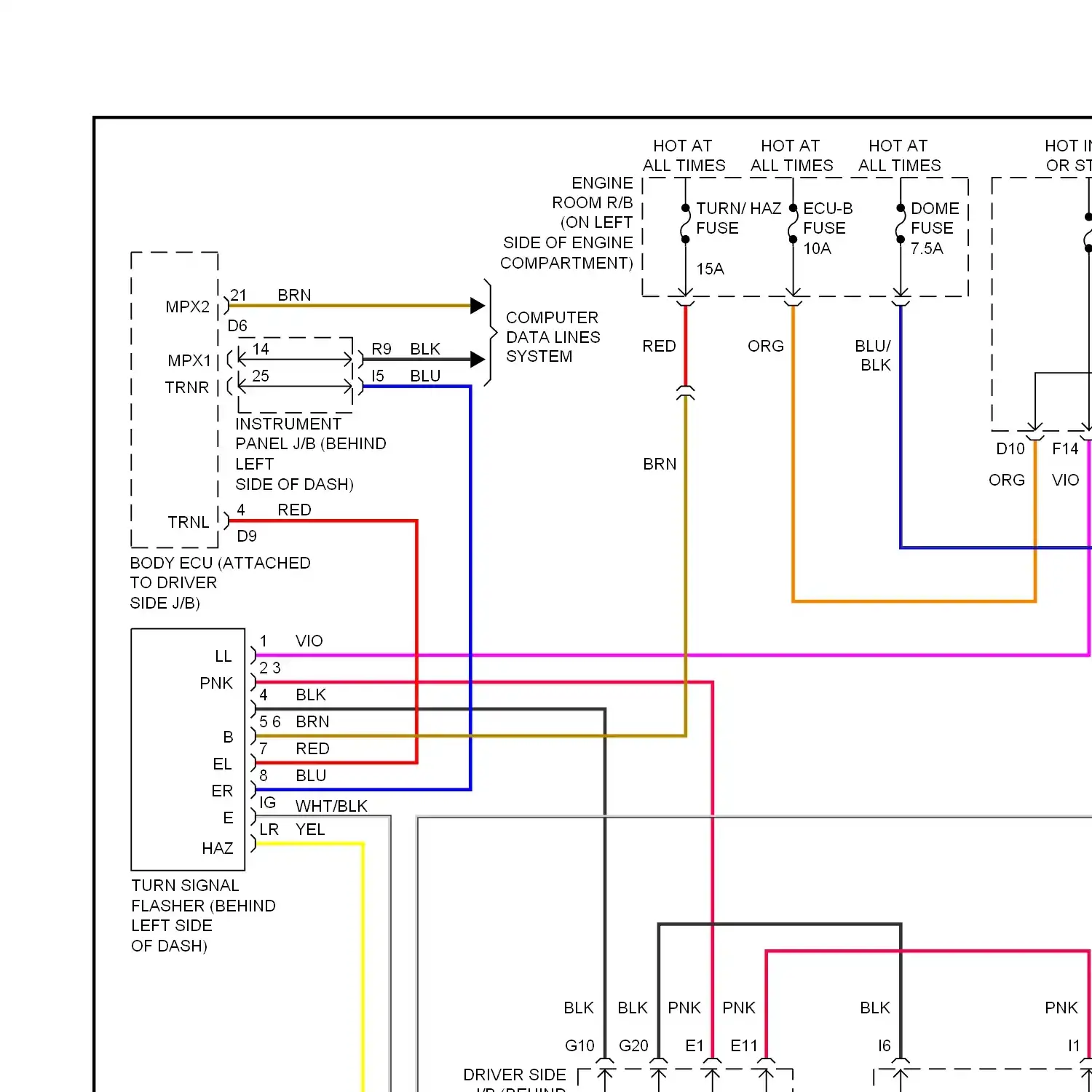Click HOT AT ALL TIMES above TURN/HAZ fuse

pos(684,156)
